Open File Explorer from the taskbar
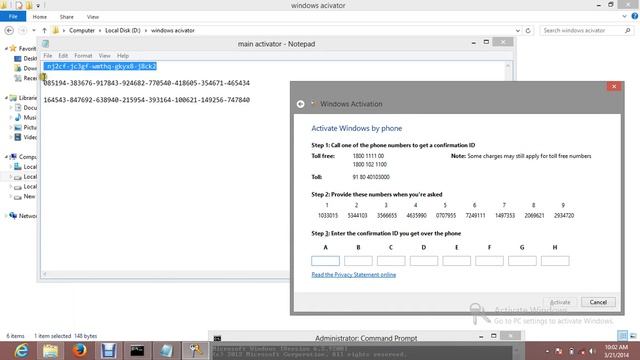 point(51,351)
